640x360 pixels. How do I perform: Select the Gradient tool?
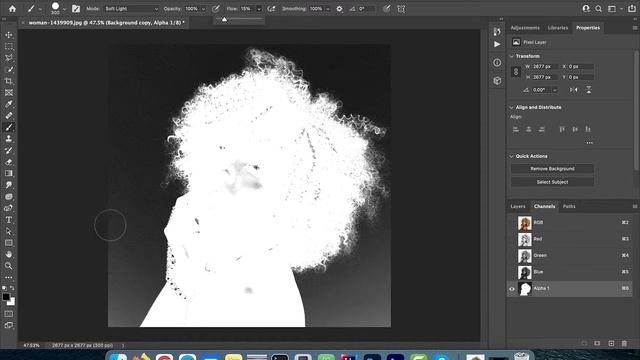point(9,173)
